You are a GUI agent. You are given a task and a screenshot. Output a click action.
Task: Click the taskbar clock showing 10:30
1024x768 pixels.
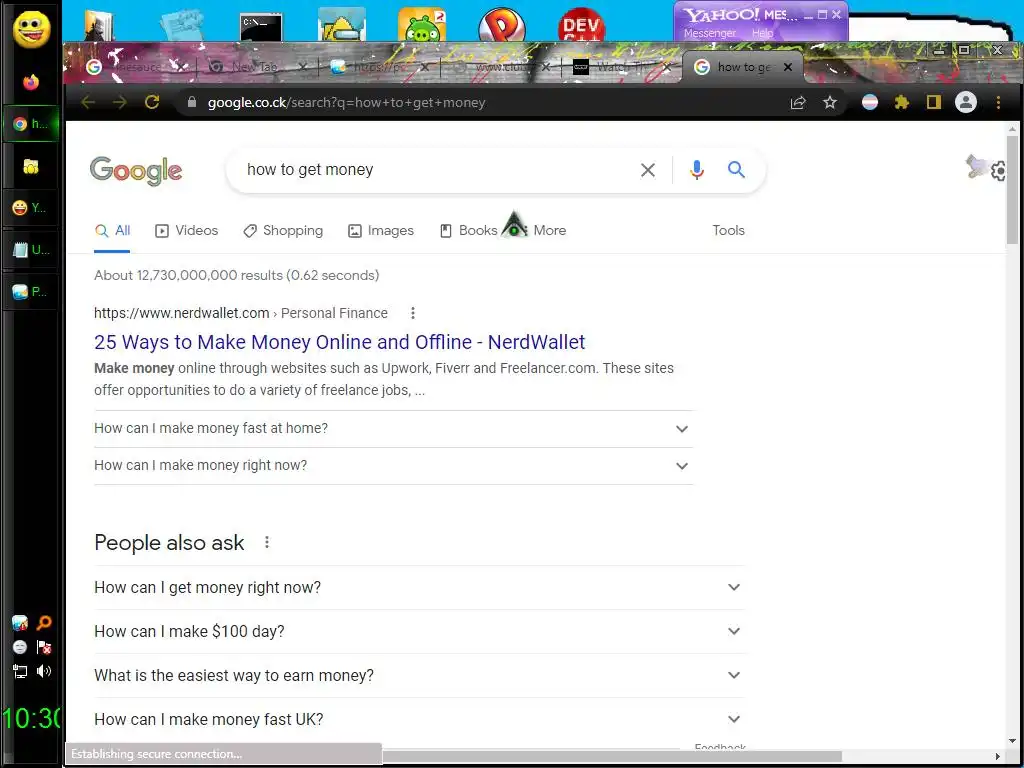coord(31,718)
